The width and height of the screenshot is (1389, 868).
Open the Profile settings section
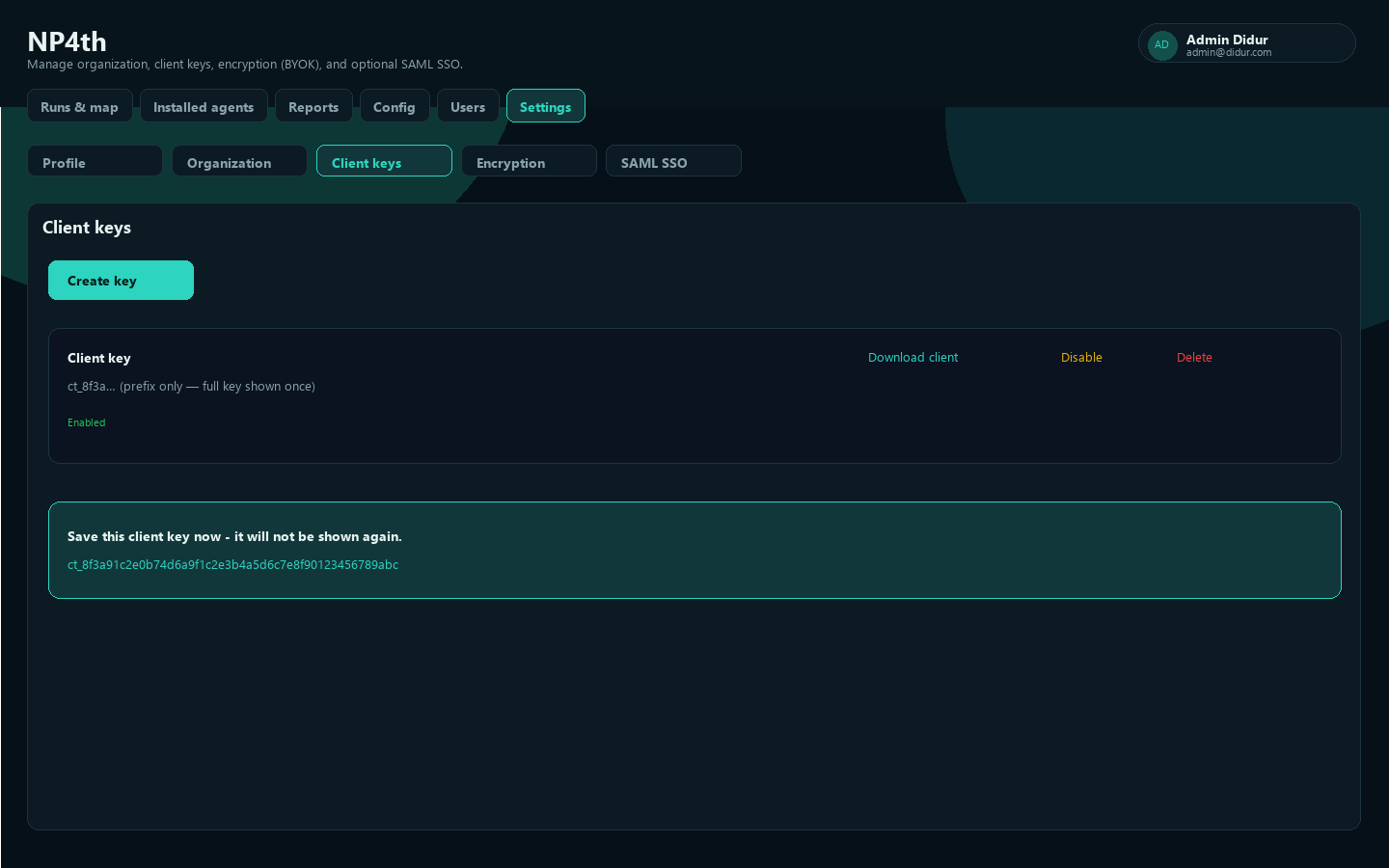click(x=95, y=161)
